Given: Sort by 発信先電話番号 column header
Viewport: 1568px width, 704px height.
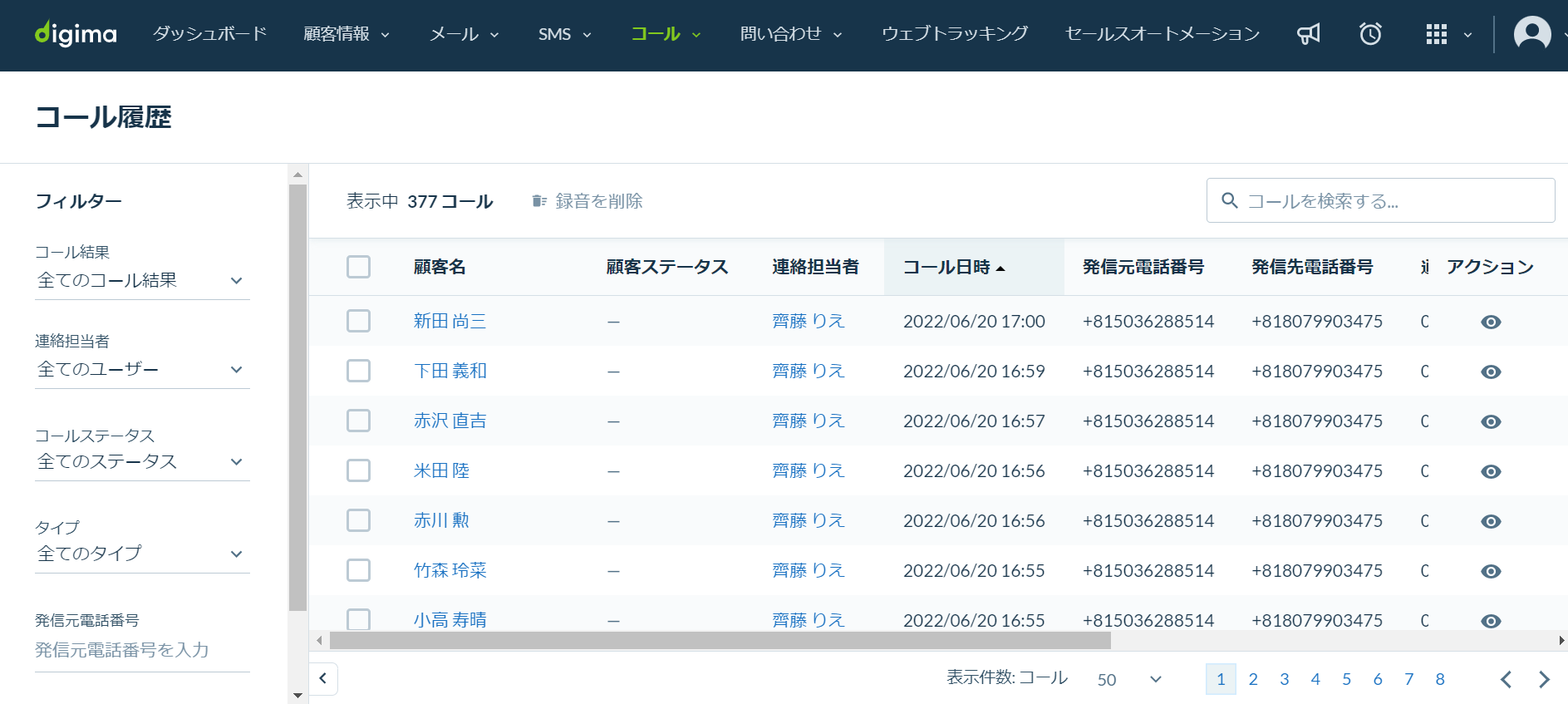Looking at the screenshot, I should [1312, 267].
